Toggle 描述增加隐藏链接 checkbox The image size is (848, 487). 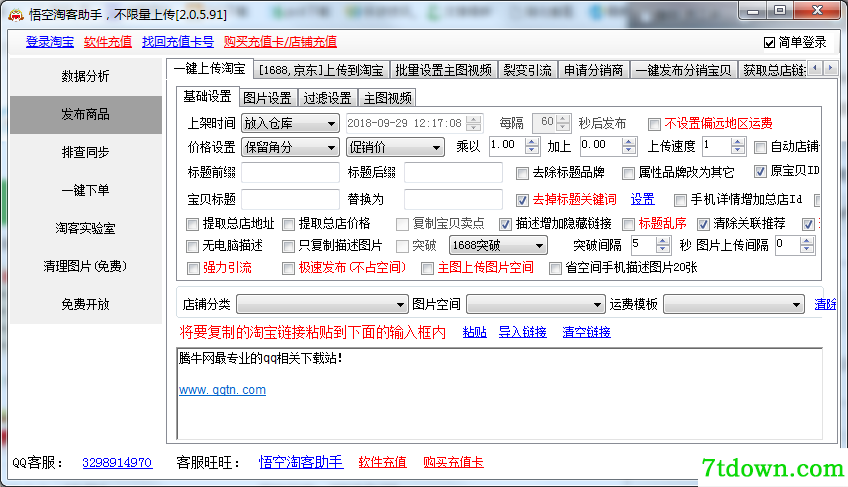click(505, 224)
